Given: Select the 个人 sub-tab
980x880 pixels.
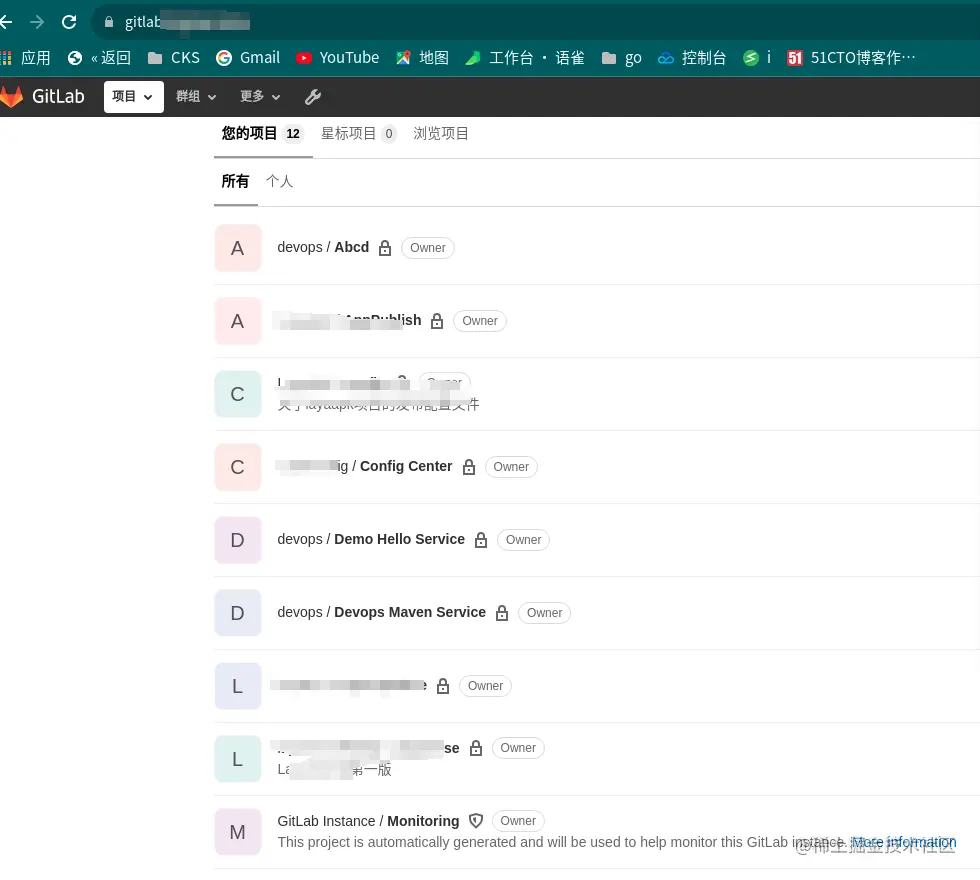Looking at the screenshot, I should [x=279, y=182].
